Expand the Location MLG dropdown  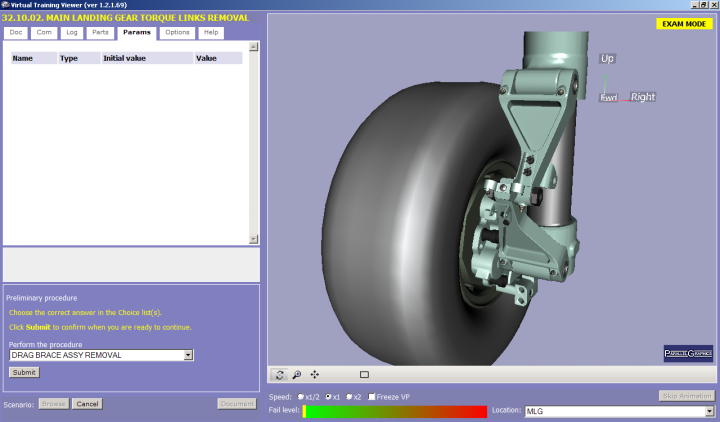(x=710, y=411)
